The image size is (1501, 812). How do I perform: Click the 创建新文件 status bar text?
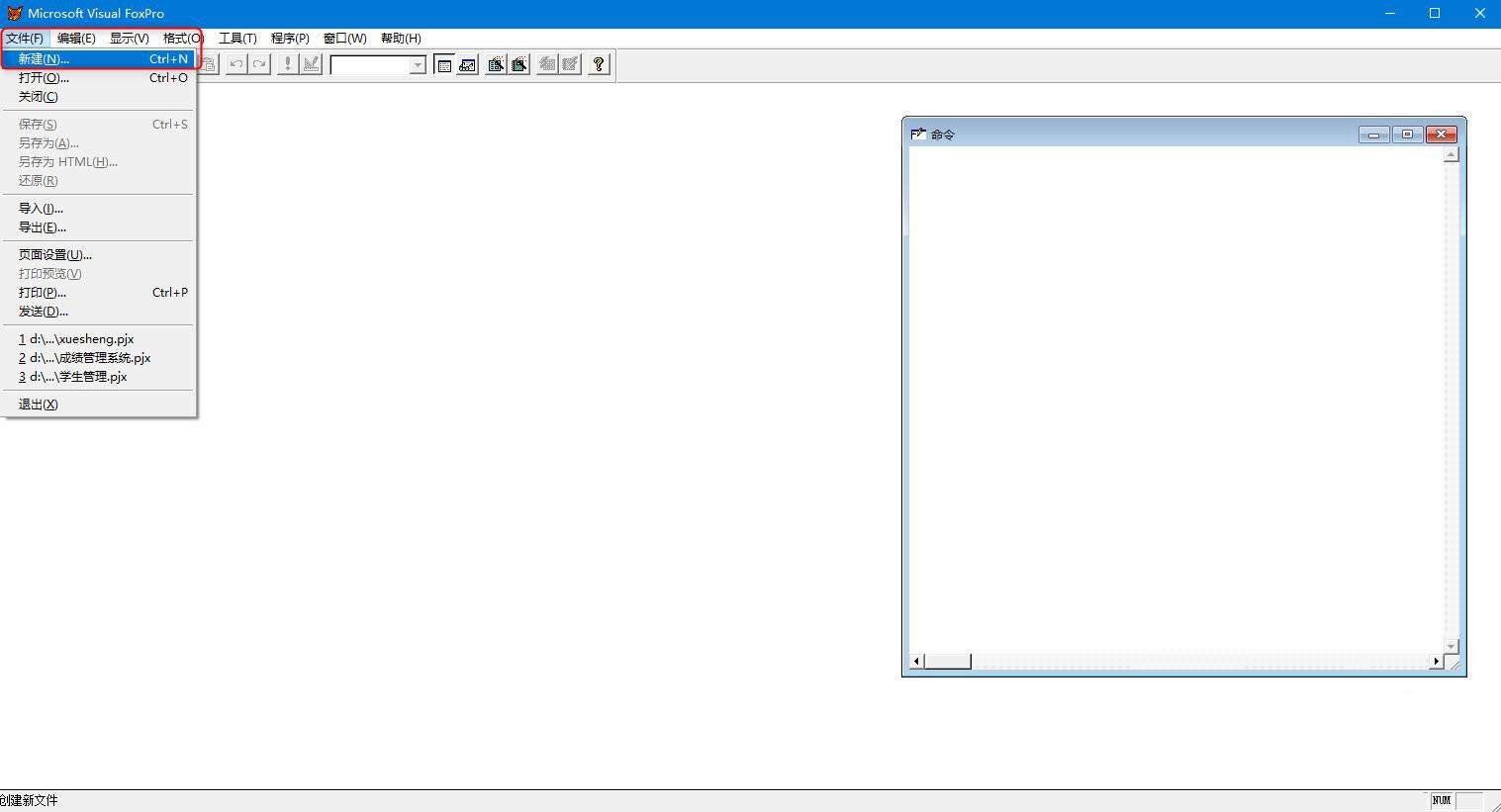pyautogui.click(x=29, y=801)
